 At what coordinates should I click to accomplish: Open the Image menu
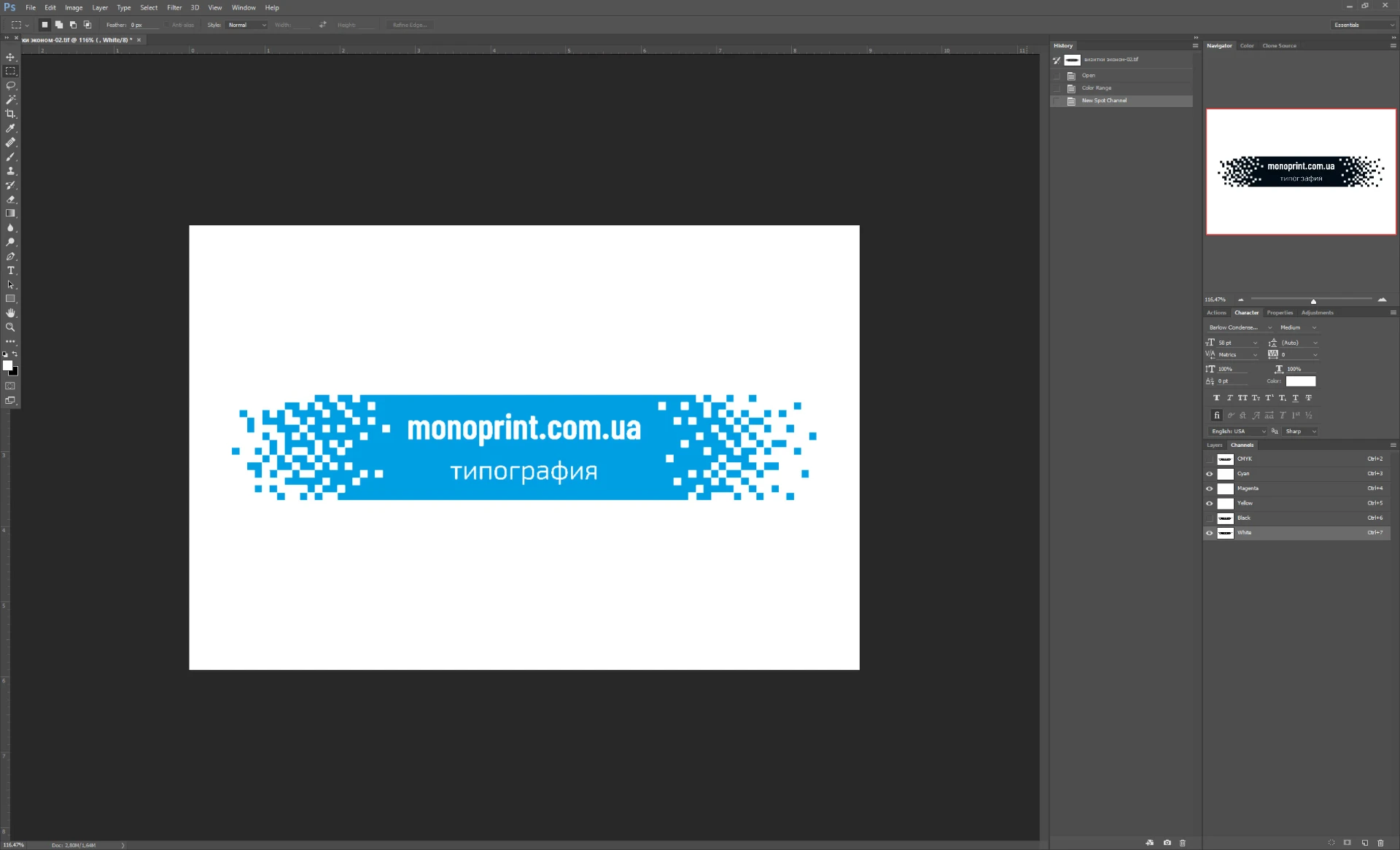(x=74, y=7)
